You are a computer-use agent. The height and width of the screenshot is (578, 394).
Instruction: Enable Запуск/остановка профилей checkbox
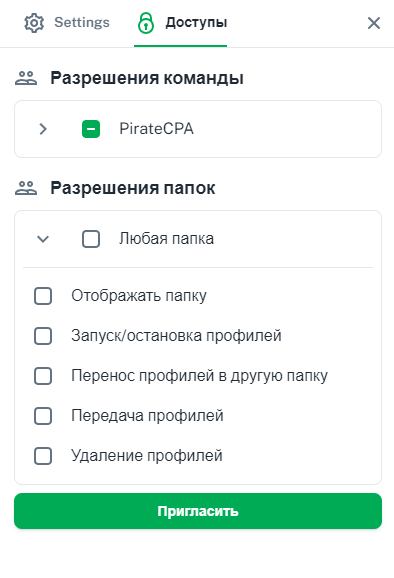click(x=43, y=336)
